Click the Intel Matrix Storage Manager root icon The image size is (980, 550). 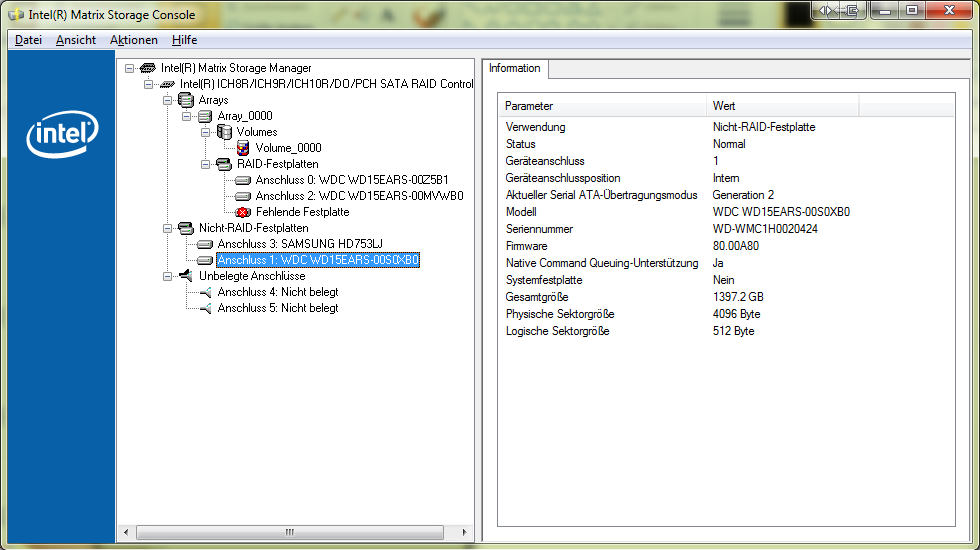tap(148, 68)
